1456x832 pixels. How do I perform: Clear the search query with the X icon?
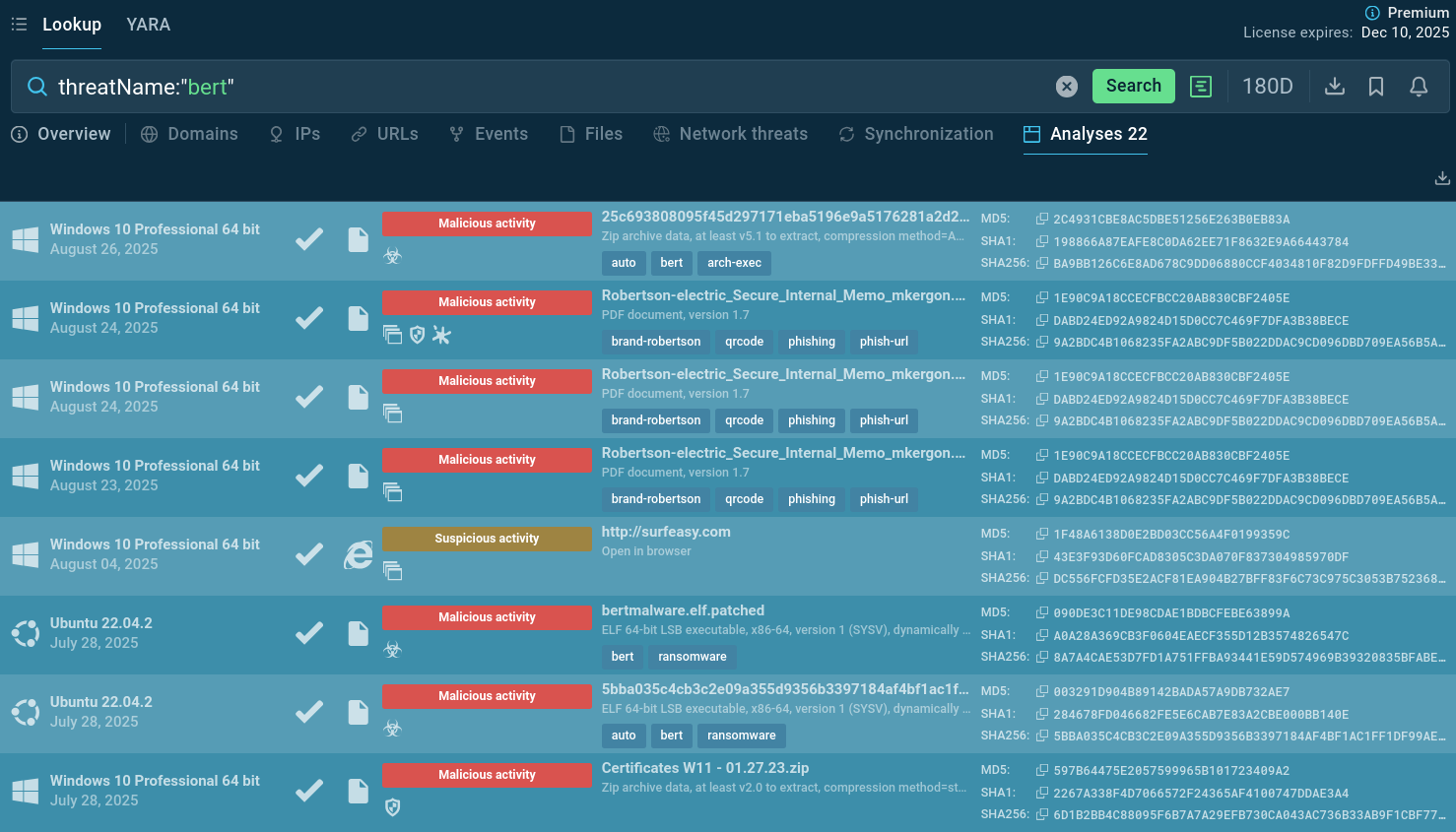click(x=1067, y=87)
